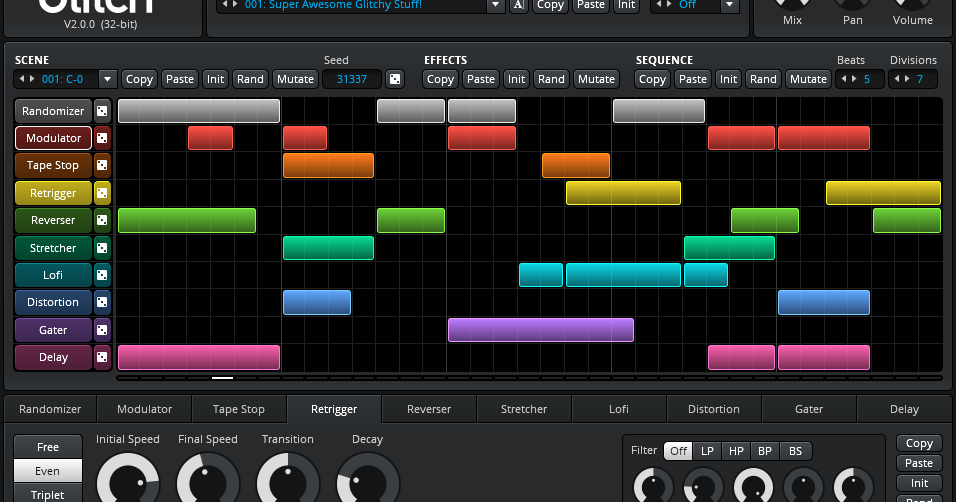This screenshot has width=956, height=502.
Task: Open the Tape Stop tab in bottom panel
Action: point(238,409)
